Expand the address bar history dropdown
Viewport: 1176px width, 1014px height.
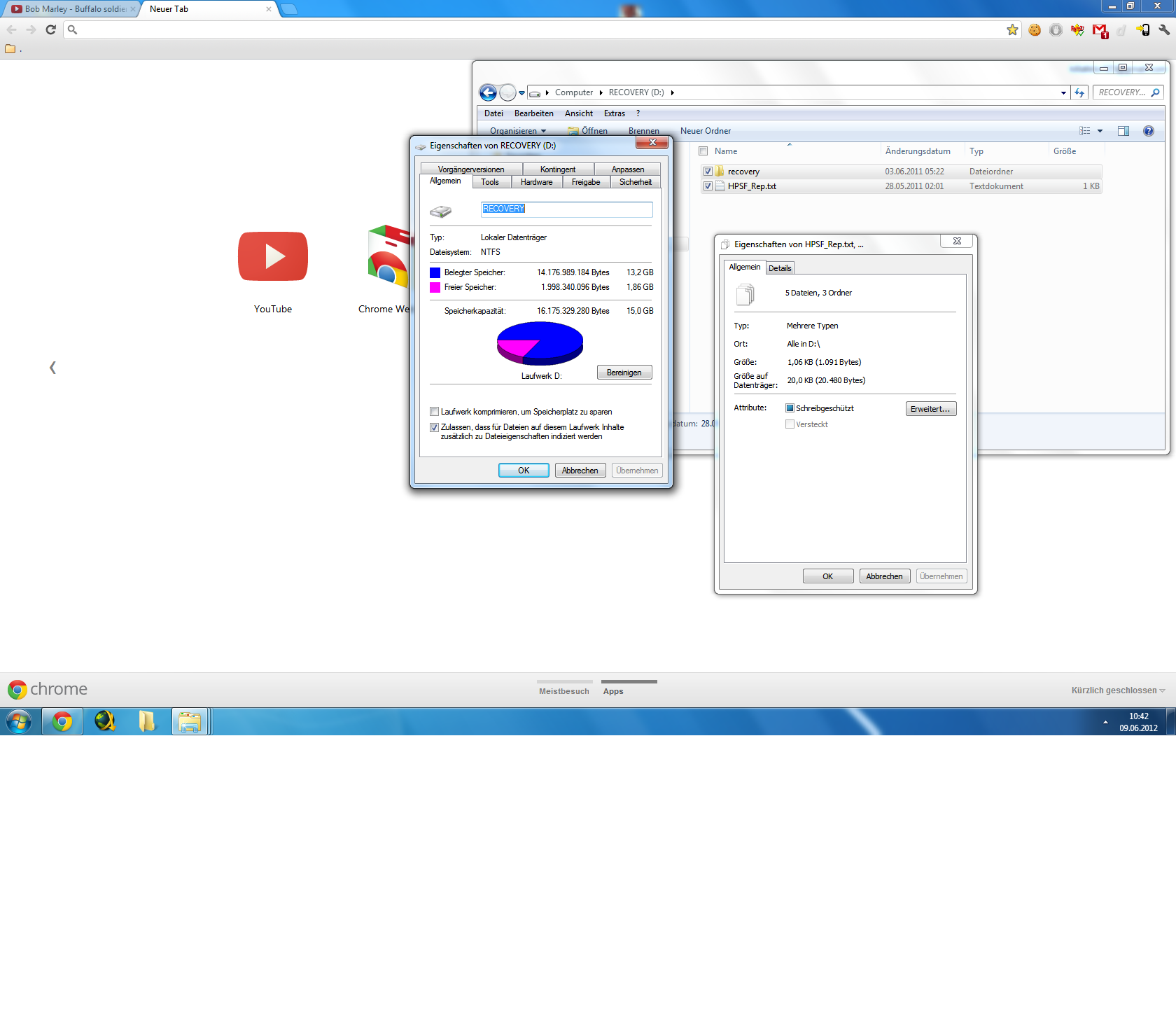coord(1063,92)
